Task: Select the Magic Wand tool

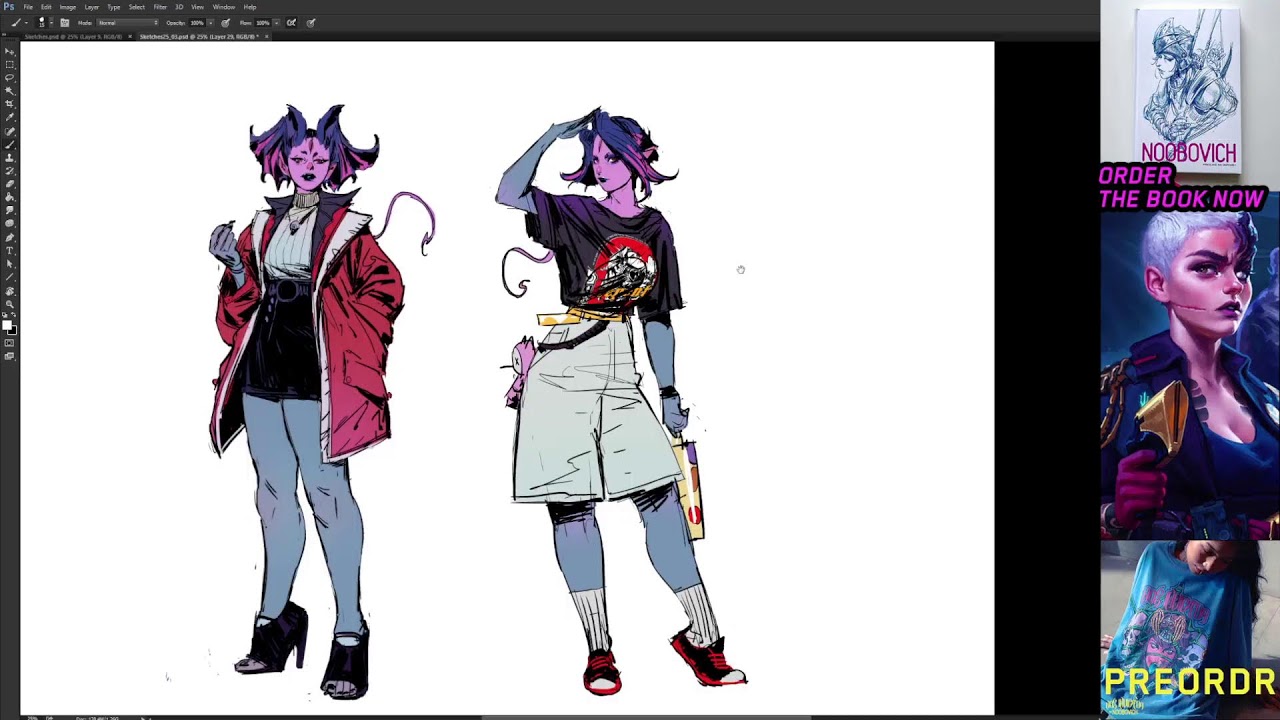Action: (10, 90)
